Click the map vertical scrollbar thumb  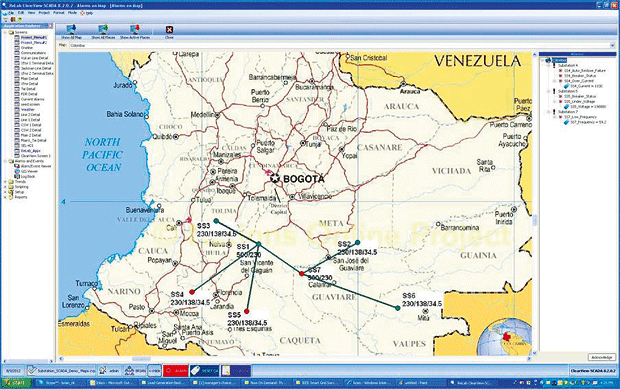tap(535, 220)
